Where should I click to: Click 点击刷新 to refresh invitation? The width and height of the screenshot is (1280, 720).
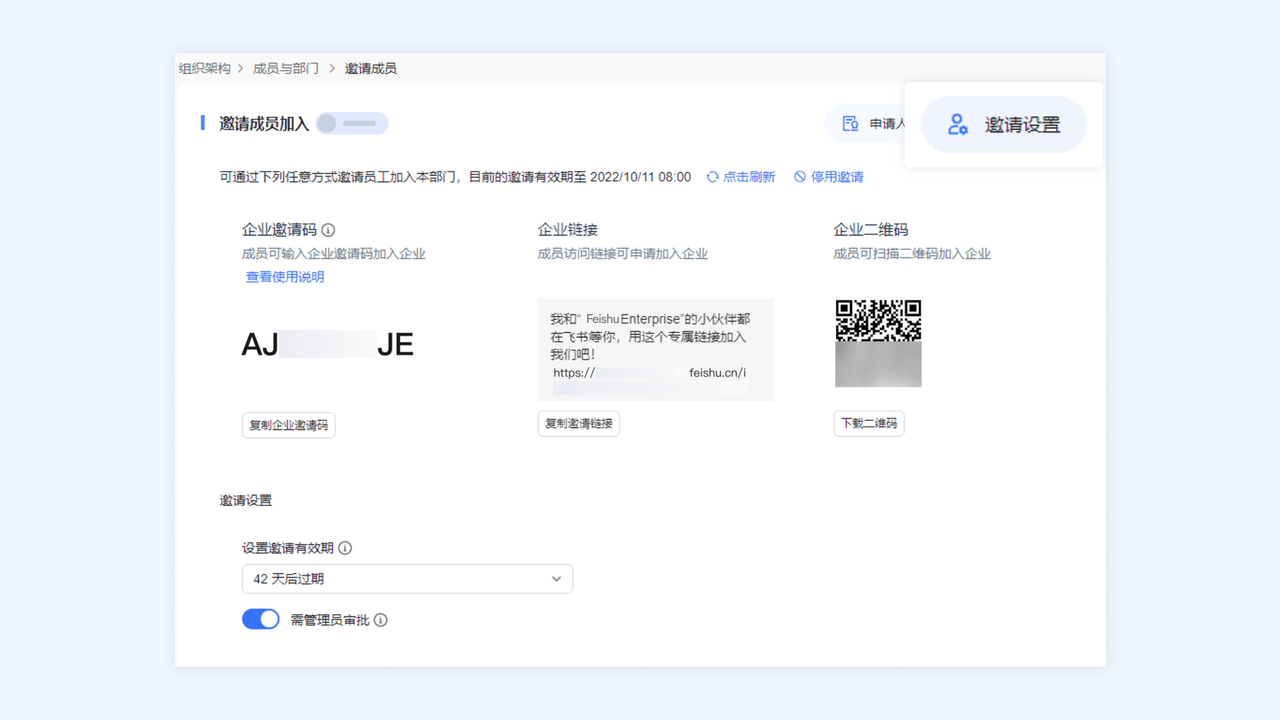coord(749,177)
